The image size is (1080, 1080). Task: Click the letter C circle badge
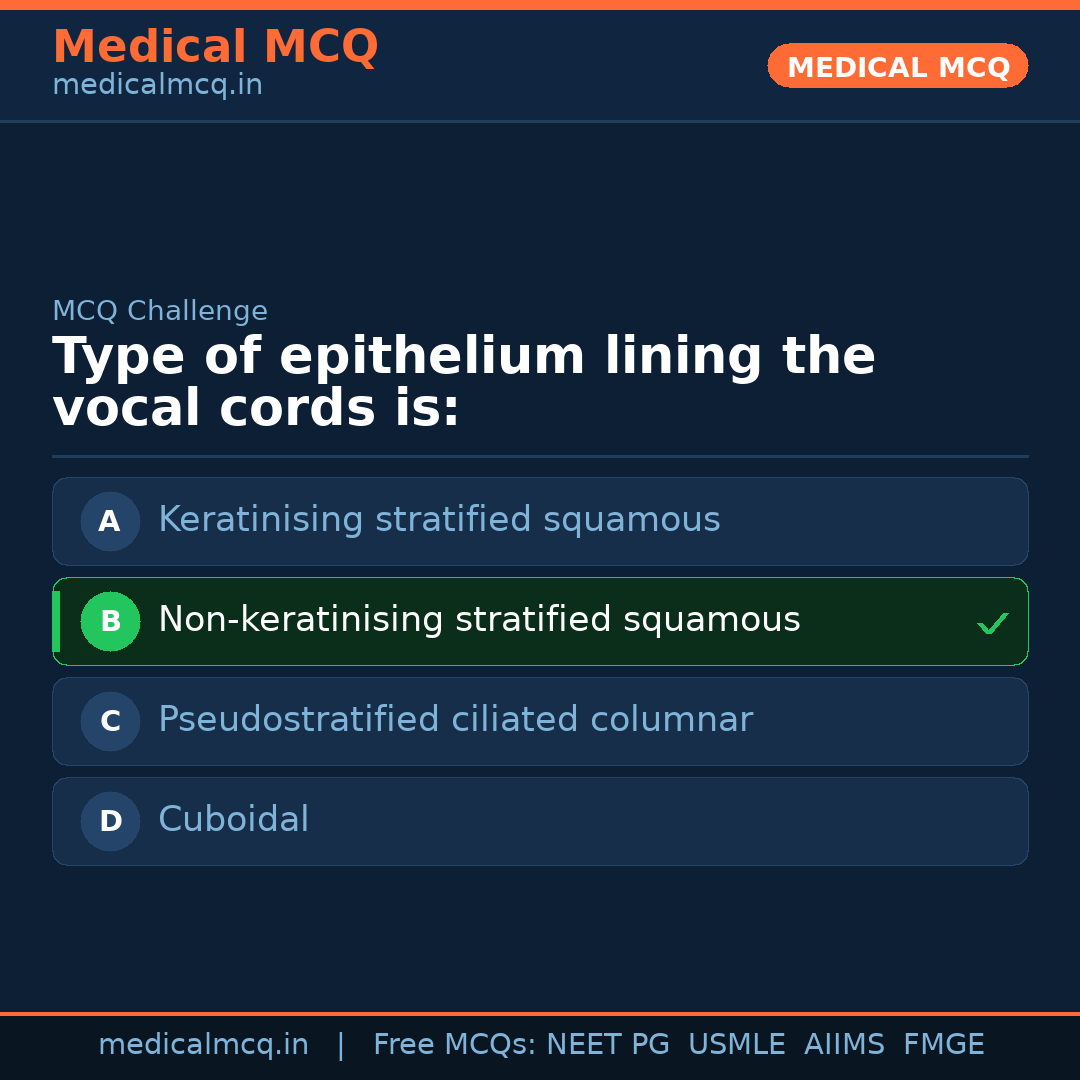click(x=110, y=721)
